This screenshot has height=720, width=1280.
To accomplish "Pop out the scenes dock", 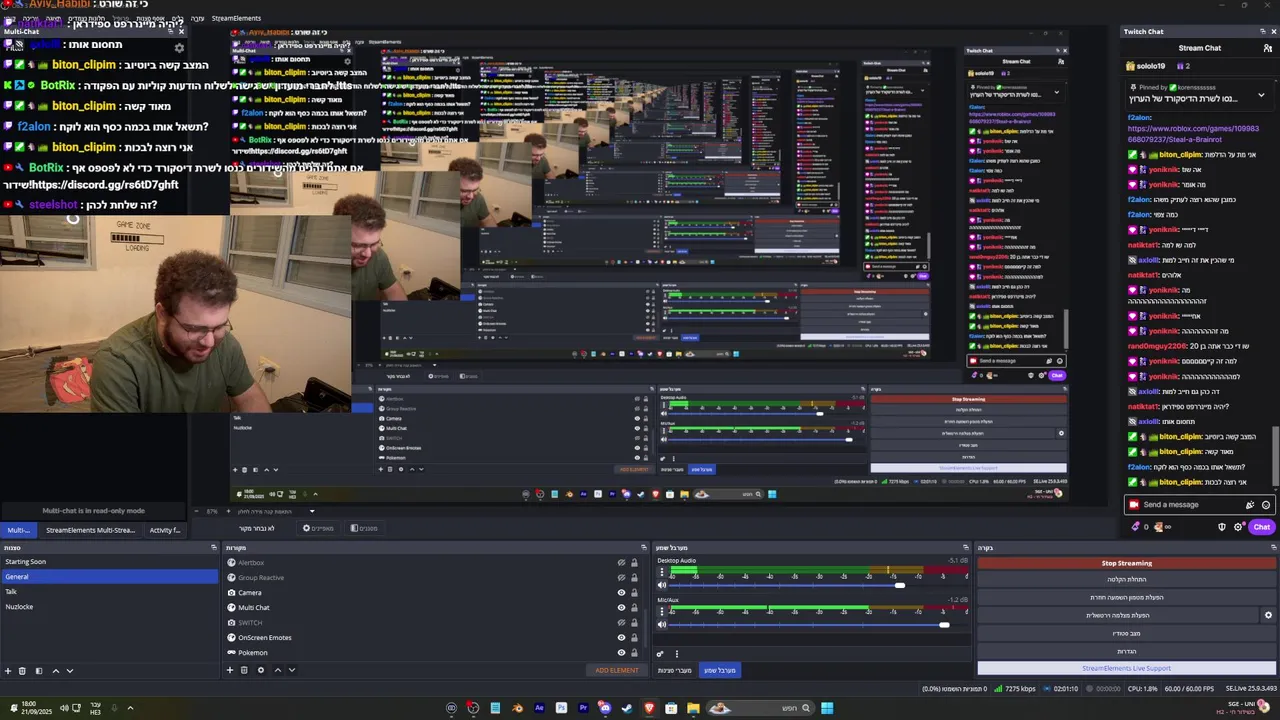I will click(214, 548).
